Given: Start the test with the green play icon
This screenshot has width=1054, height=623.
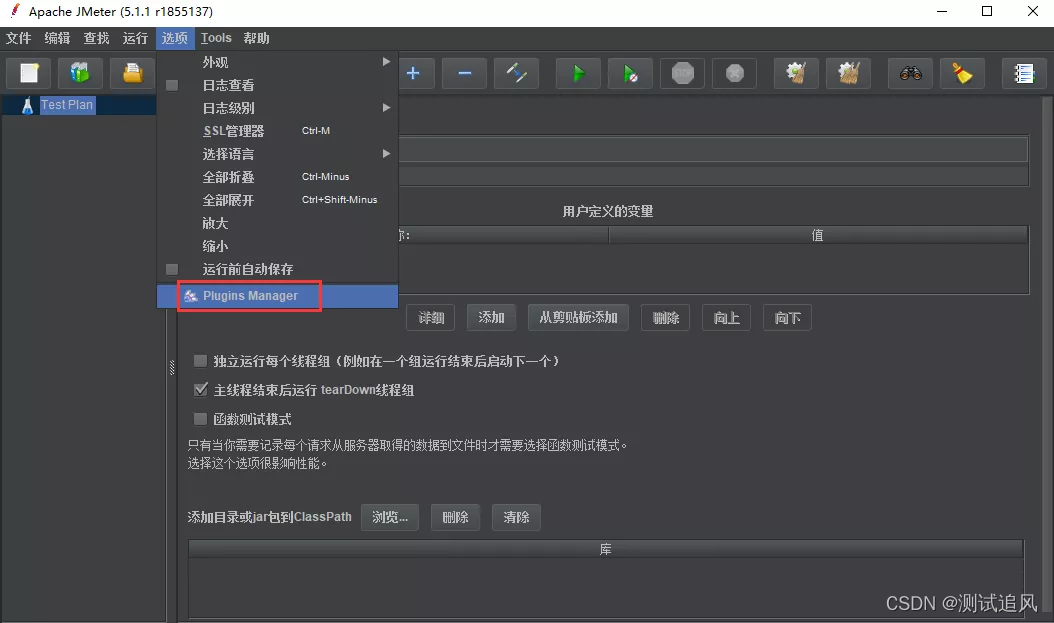Looking at the screenshot, I should [577, 73].
